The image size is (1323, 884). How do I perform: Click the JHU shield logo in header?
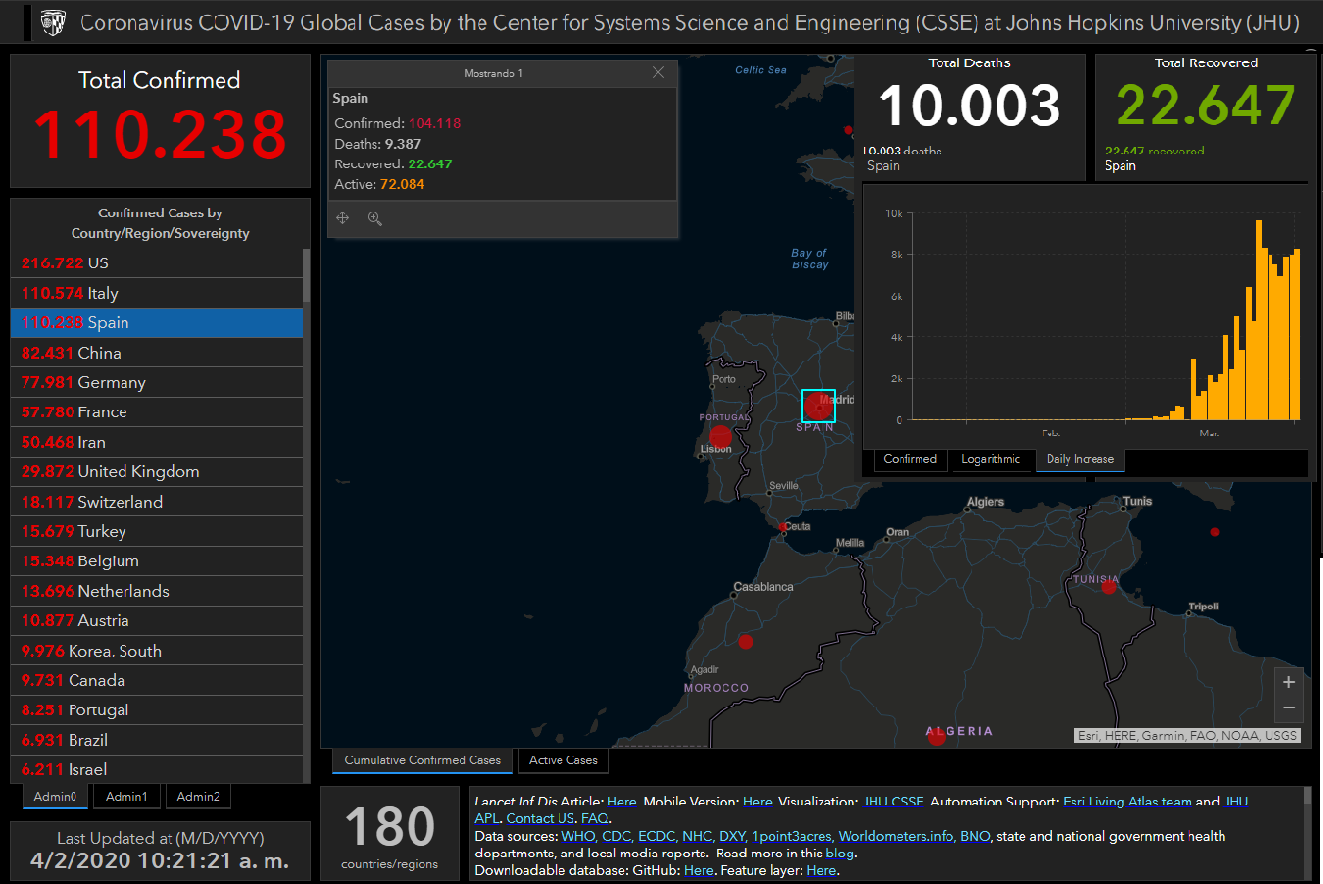click(x=53, y=23)
